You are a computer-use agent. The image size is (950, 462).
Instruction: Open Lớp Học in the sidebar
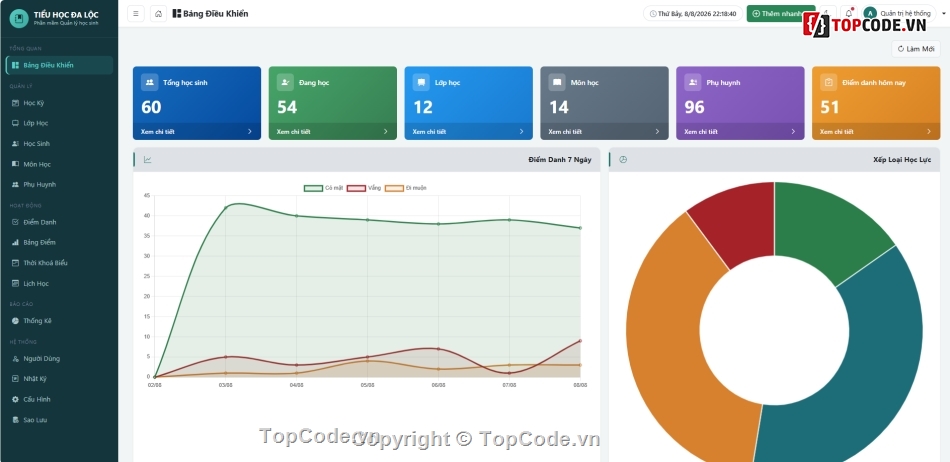click(59, 123)
